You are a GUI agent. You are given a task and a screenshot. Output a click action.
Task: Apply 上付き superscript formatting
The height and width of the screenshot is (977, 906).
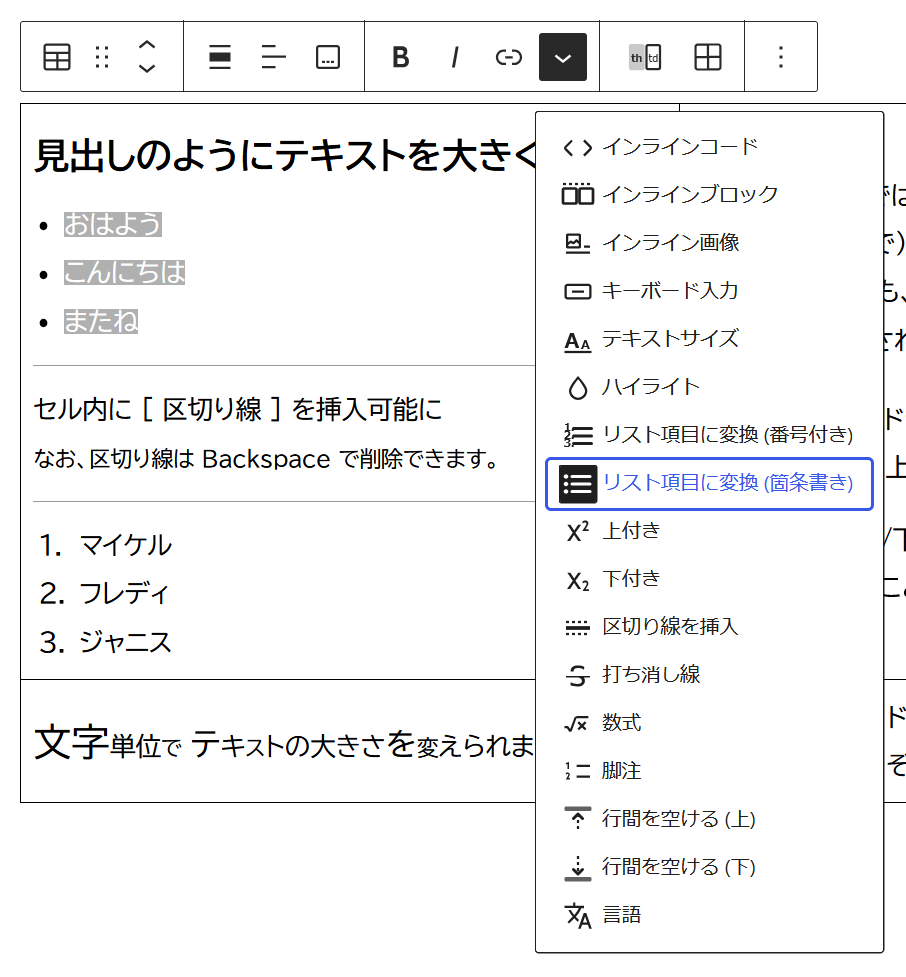click(709, 531)
